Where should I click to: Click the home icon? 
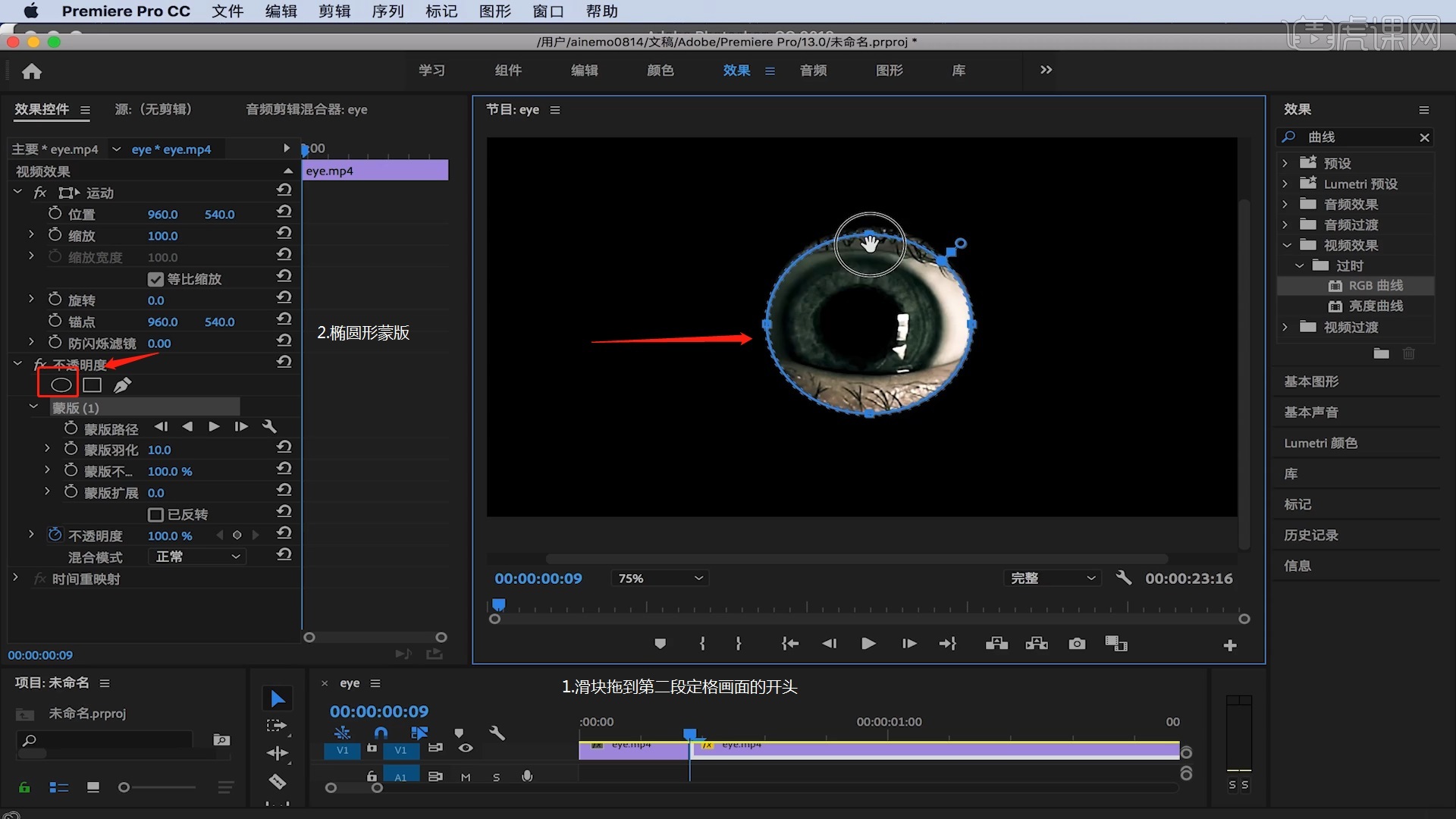32,71
